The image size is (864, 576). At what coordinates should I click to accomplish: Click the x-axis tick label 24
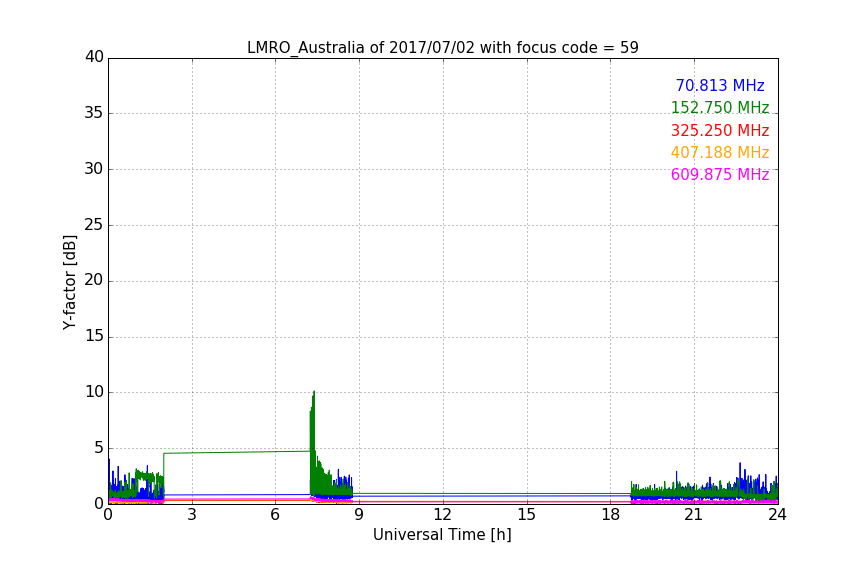point(777,515)
